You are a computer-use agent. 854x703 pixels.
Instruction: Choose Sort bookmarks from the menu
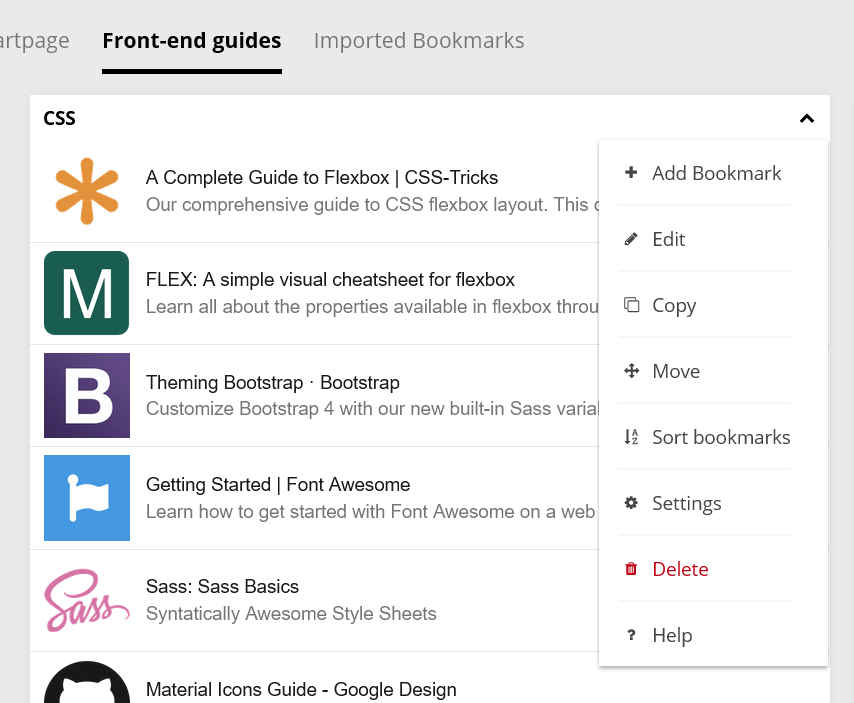coord(720,437)
